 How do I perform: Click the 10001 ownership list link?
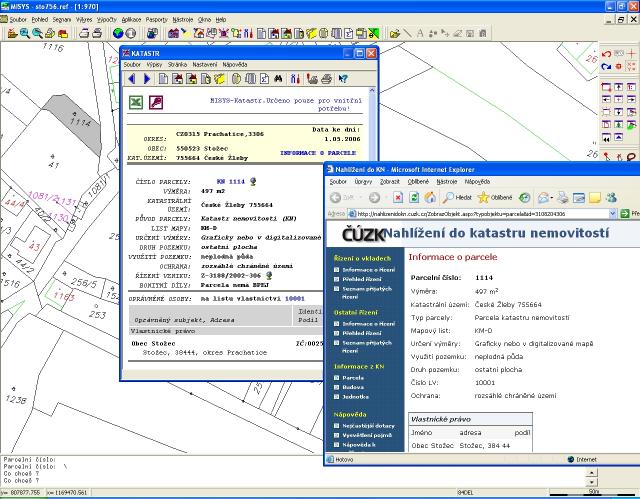[295, 299]
